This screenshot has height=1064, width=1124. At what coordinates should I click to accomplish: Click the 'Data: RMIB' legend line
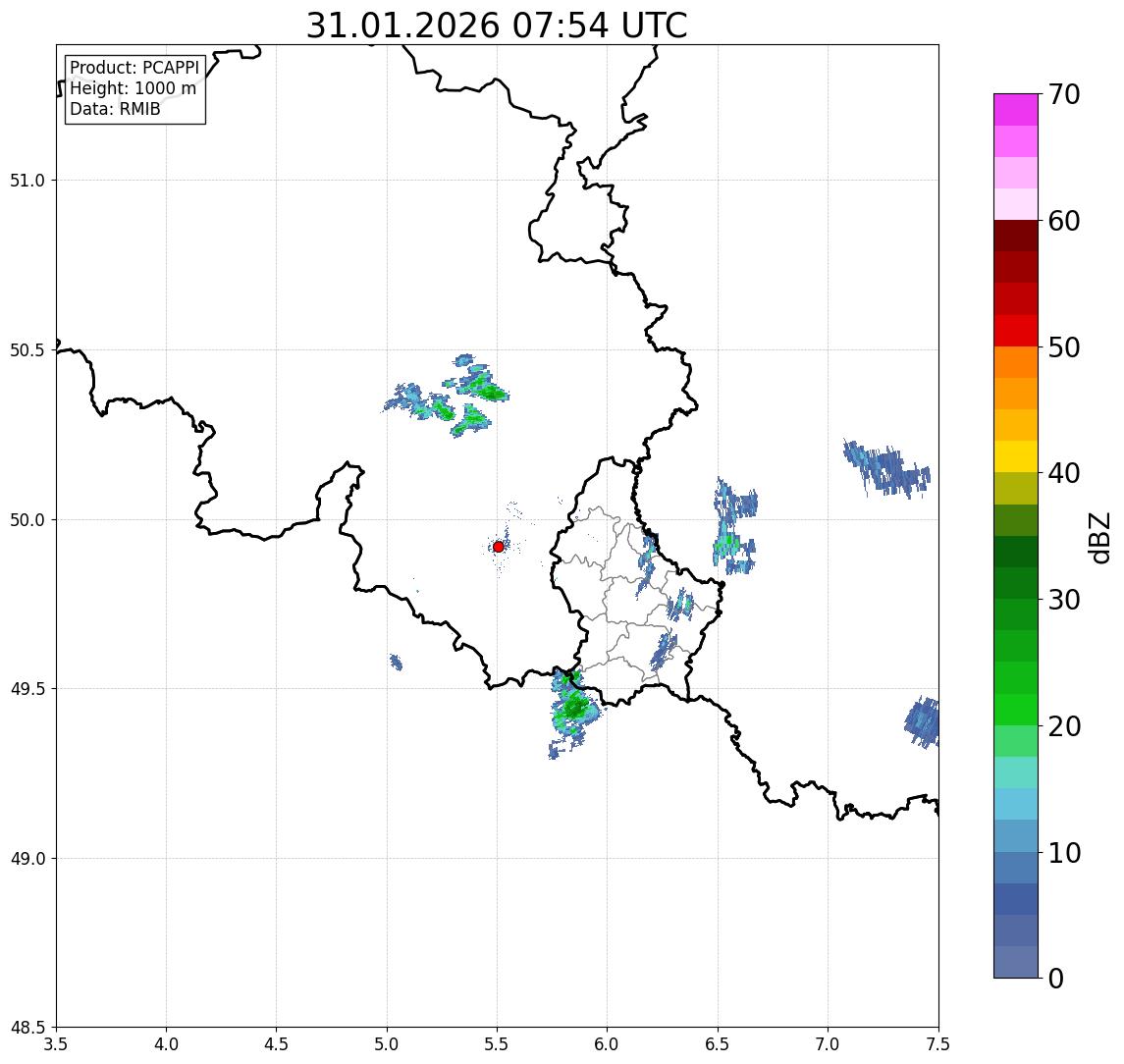coord(115,109)
